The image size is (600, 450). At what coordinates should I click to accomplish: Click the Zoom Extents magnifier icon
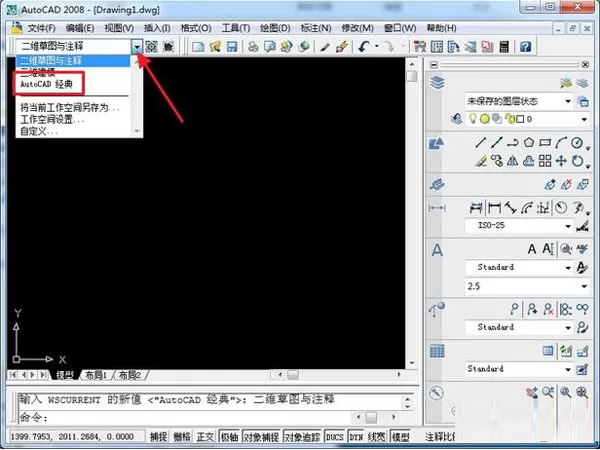coord(582,392)
